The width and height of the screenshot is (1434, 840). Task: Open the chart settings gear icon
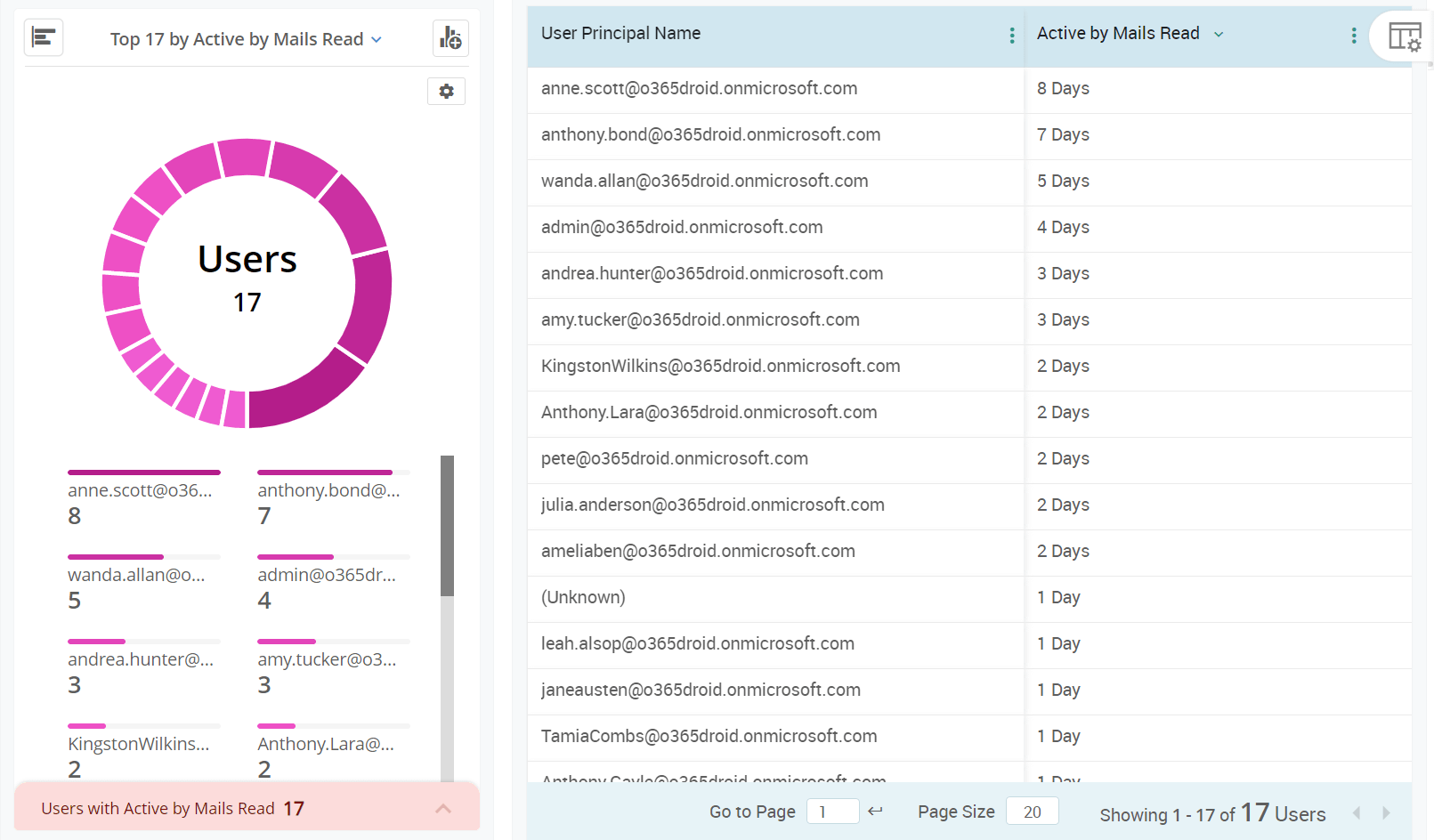coord(446,91)
